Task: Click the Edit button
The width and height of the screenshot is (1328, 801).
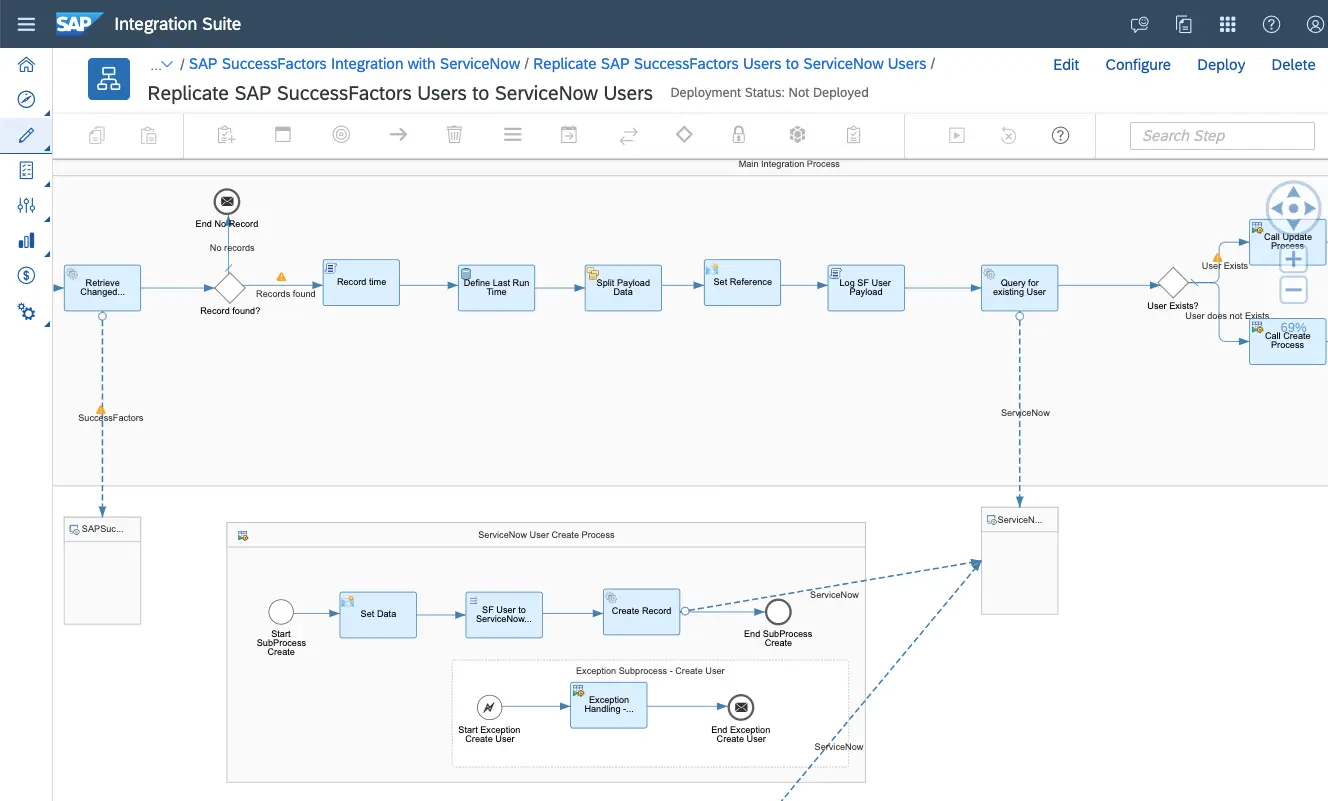Action: point(1066,64)
